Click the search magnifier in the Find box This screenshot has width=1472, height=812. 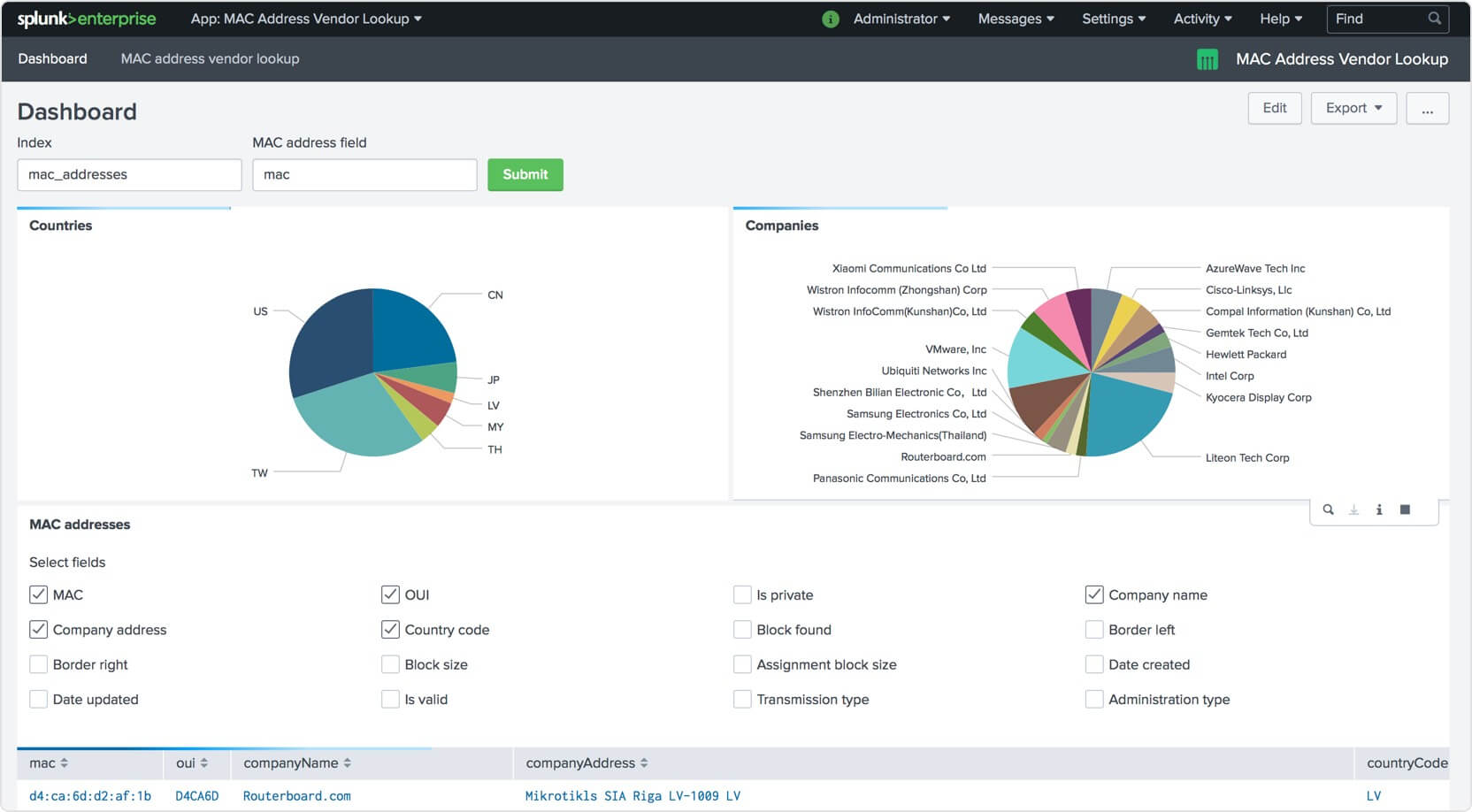[x=1433, y=18]
